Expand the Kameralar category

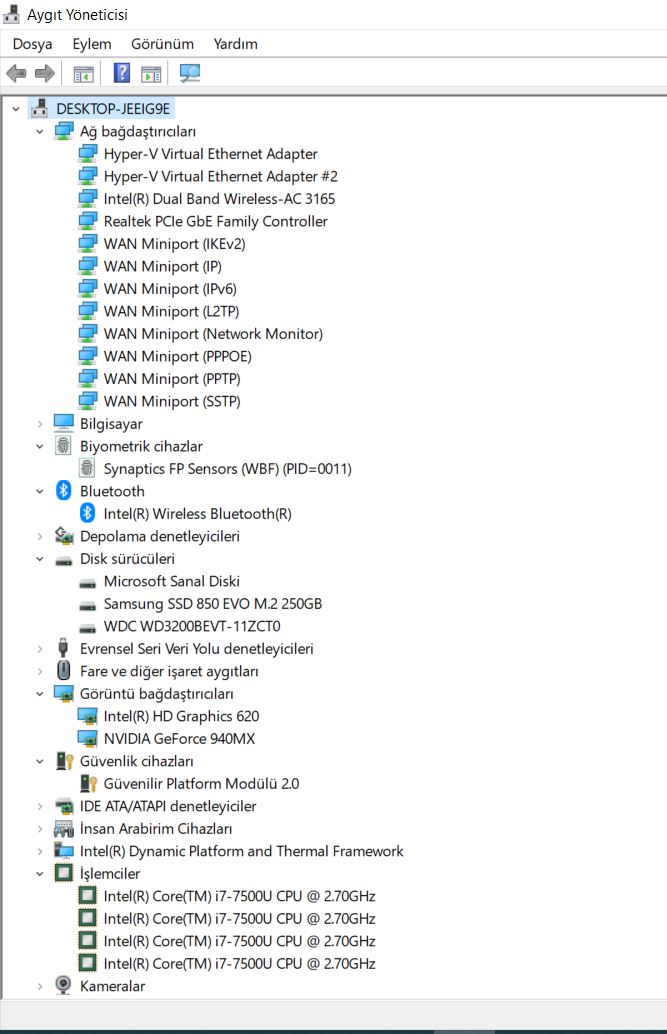click(40, 986)
